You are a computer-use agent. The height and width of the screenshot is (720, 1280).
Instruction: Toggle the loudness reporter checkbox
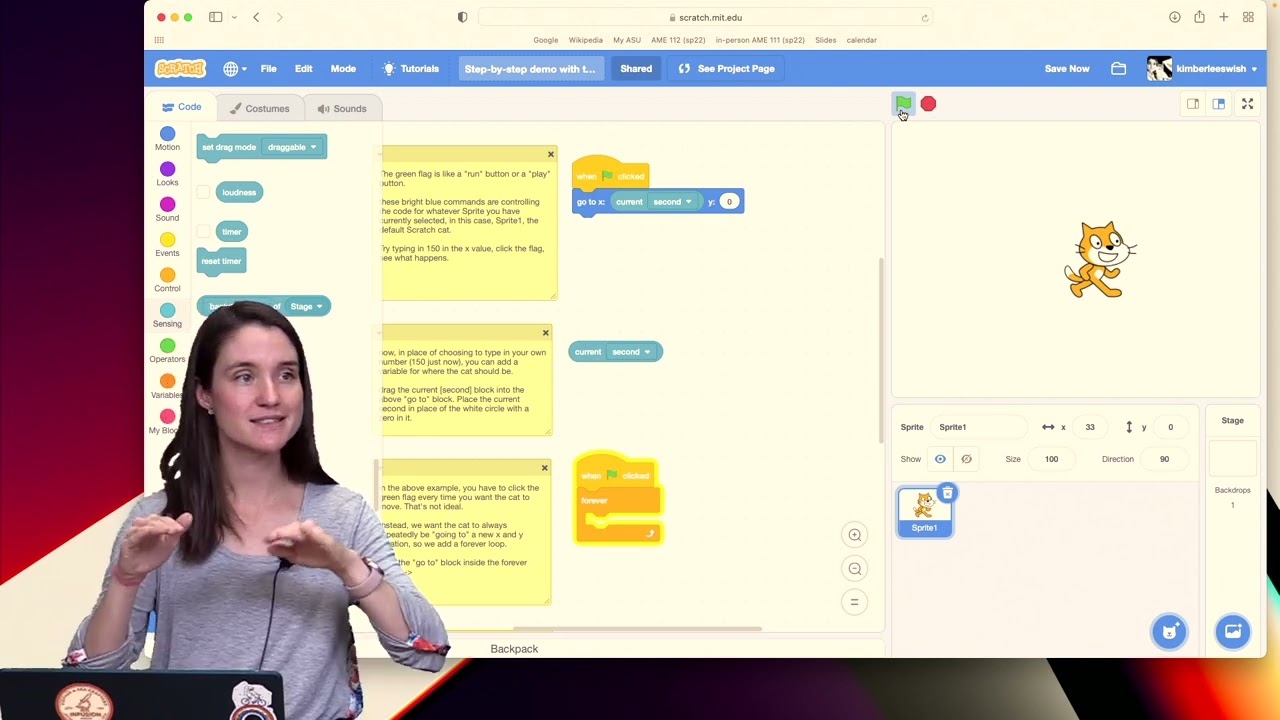203,192
